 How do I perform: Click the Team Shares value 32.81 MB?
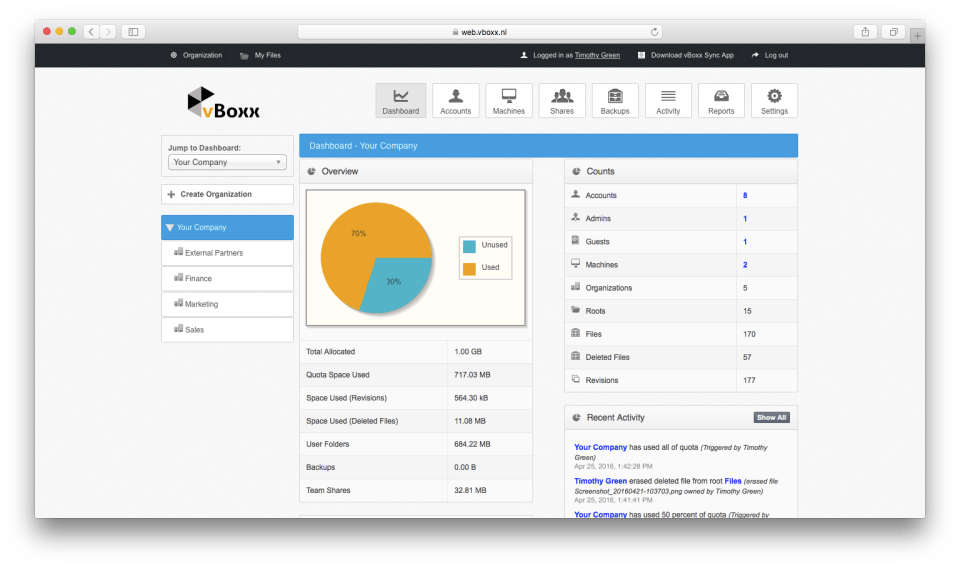(470, 490)
